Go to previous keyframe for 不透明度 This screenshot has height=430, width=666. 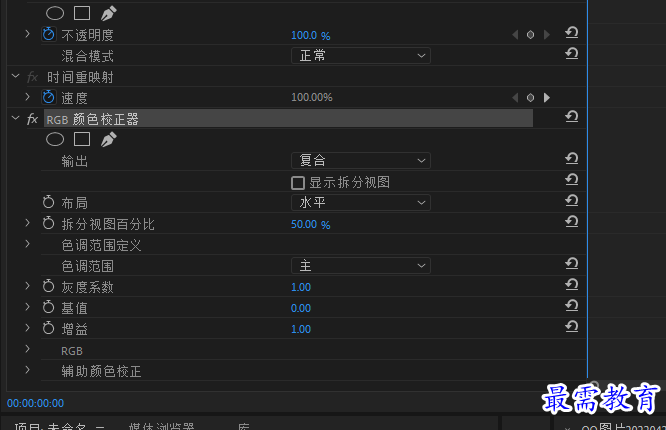coord(515,34)
